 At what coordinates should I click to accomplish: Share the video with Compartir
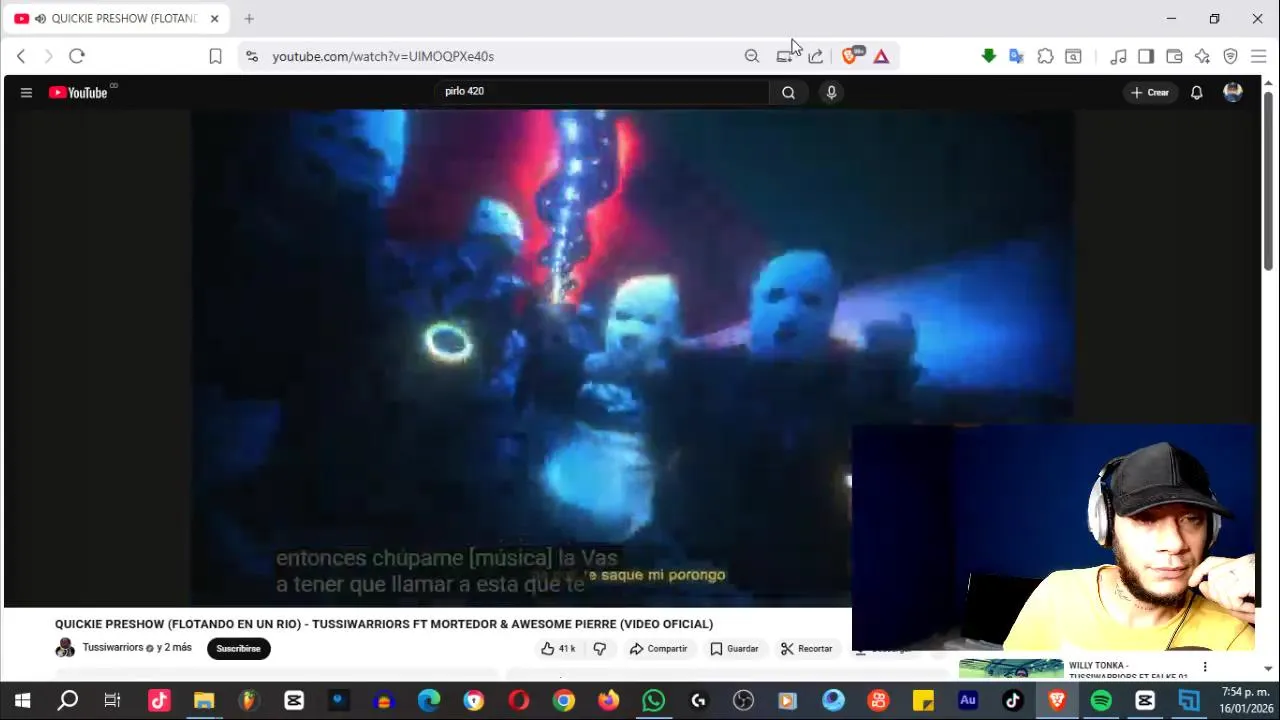pyautogui.click(x=658, y=649)
